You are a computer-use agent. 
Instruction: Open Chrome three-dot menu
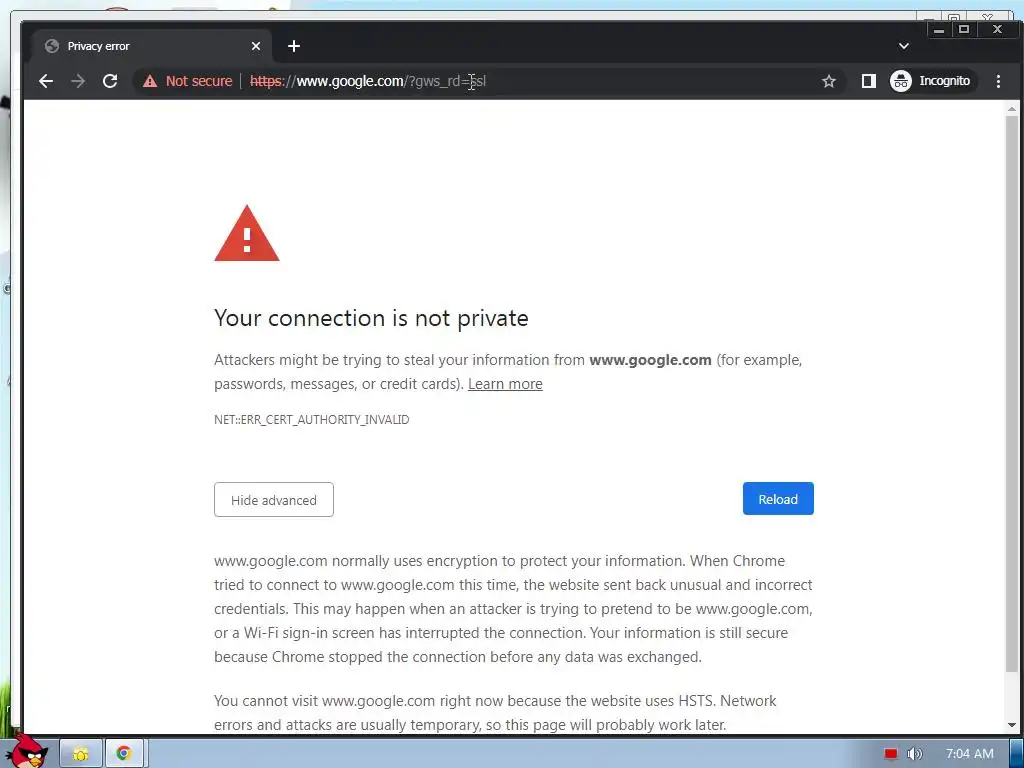coord(998,81)
